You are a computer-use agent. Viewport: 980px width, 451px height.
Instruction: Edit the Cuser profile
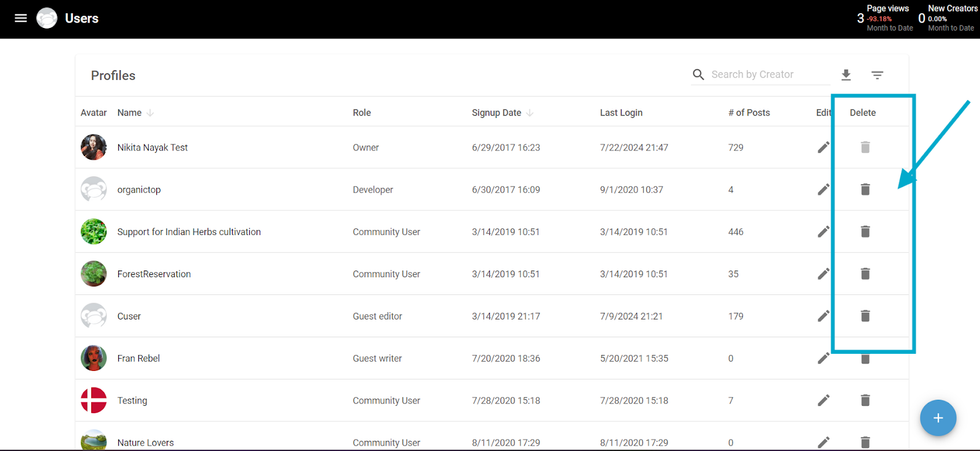(x=824, y=316)
